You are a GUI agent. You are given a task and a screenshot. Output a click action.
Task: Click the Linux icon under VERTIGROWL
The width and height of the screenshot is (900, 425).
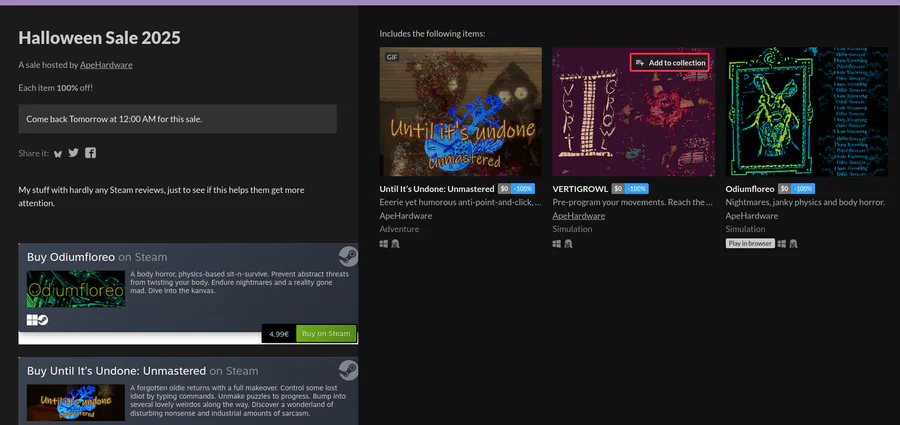[568, 244]
